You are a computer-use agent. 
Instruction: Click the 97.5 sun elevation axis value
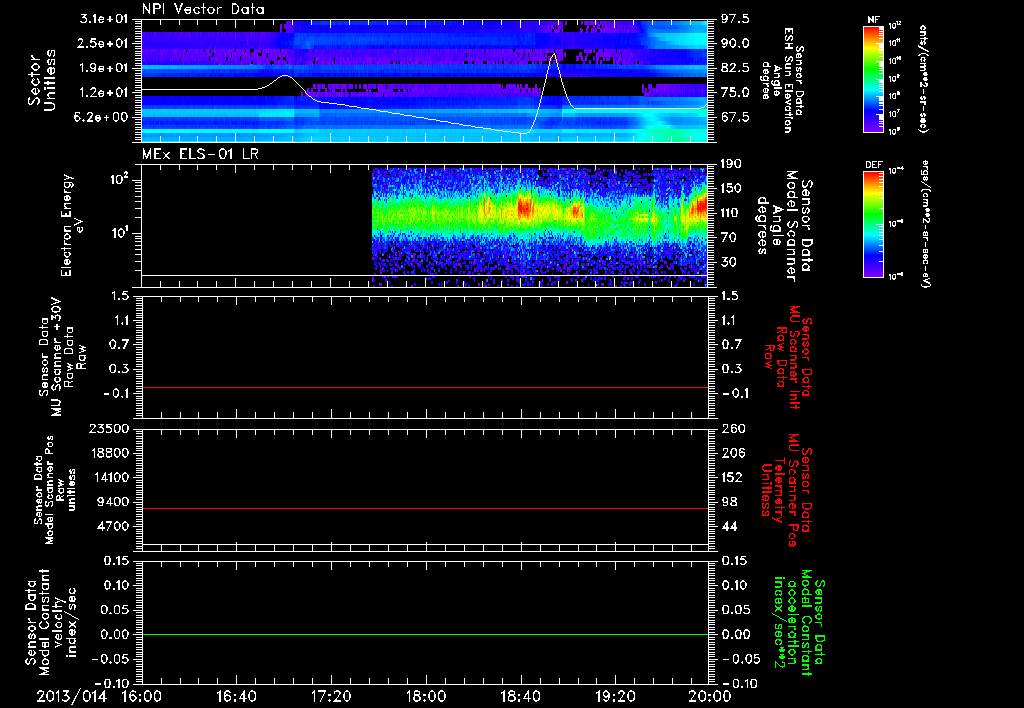(736, 19)
